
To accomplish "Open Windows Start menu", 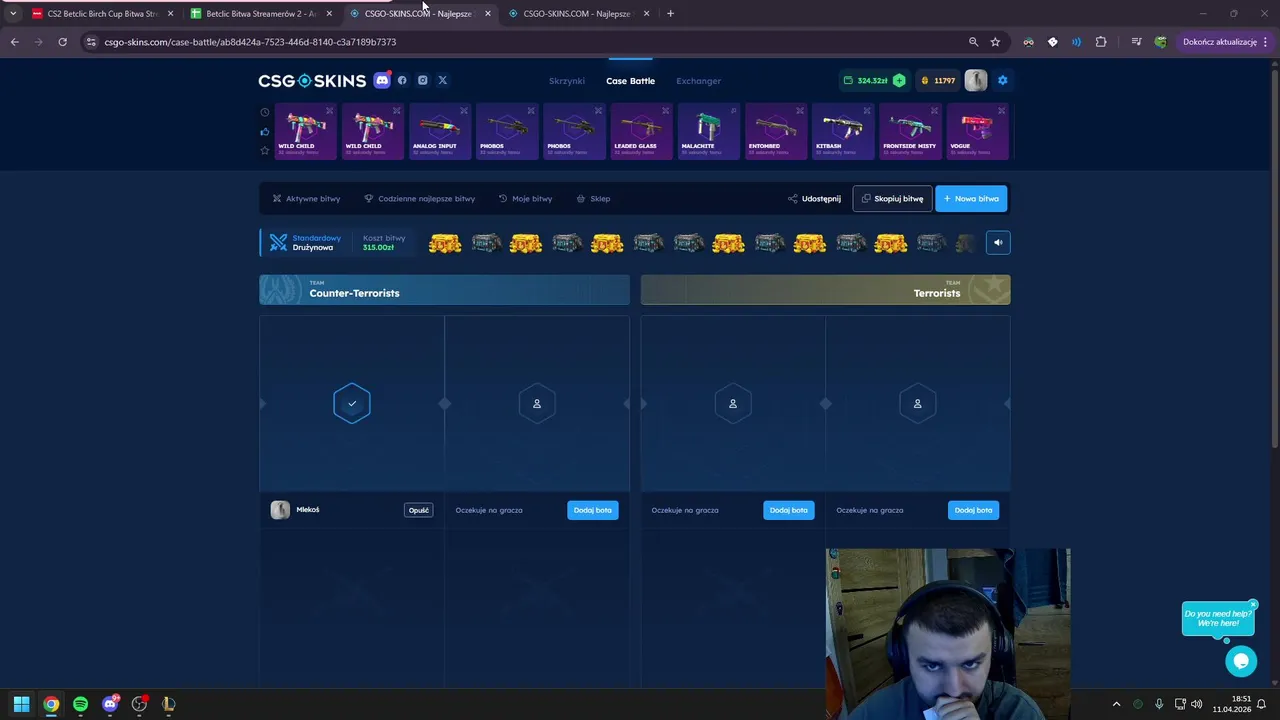I will [21, 704].
